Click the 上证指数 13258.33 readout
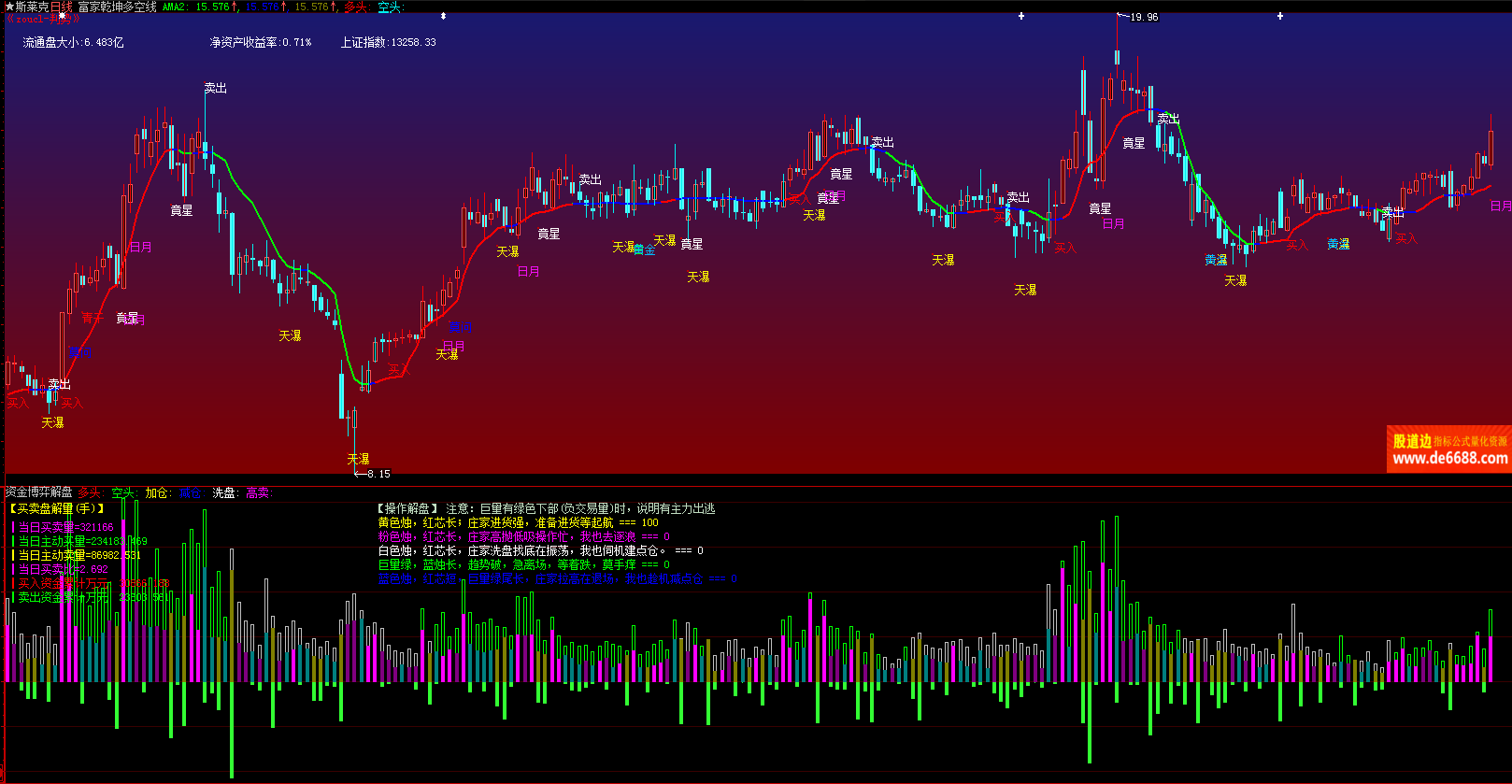This screenshot has height=784, width=1512. [x=388, y=42]
